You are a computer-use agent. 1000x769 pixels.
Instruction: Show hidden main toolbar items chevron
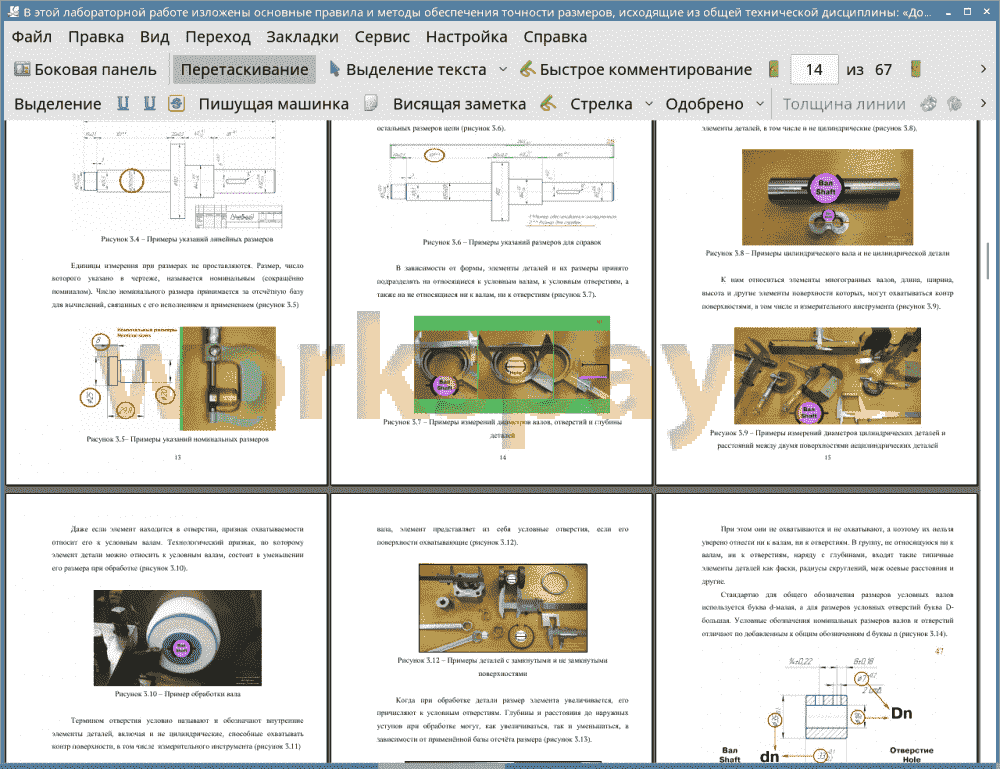[983, 69]
